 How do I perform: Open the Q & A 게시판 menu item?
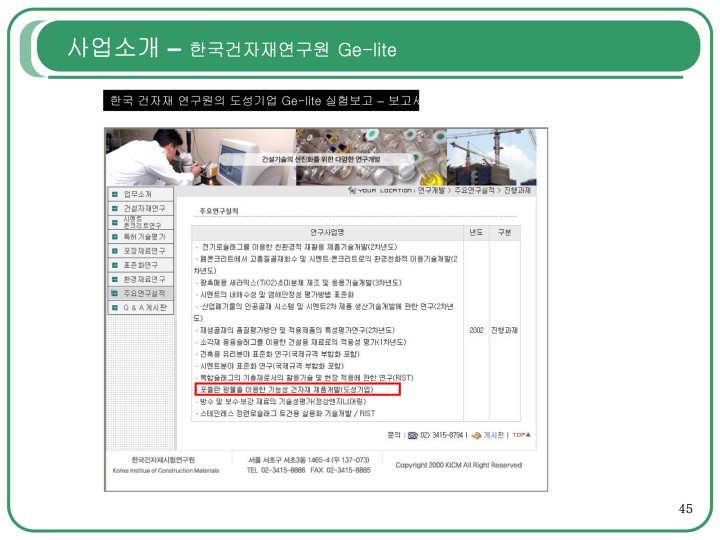pos(141,308)
